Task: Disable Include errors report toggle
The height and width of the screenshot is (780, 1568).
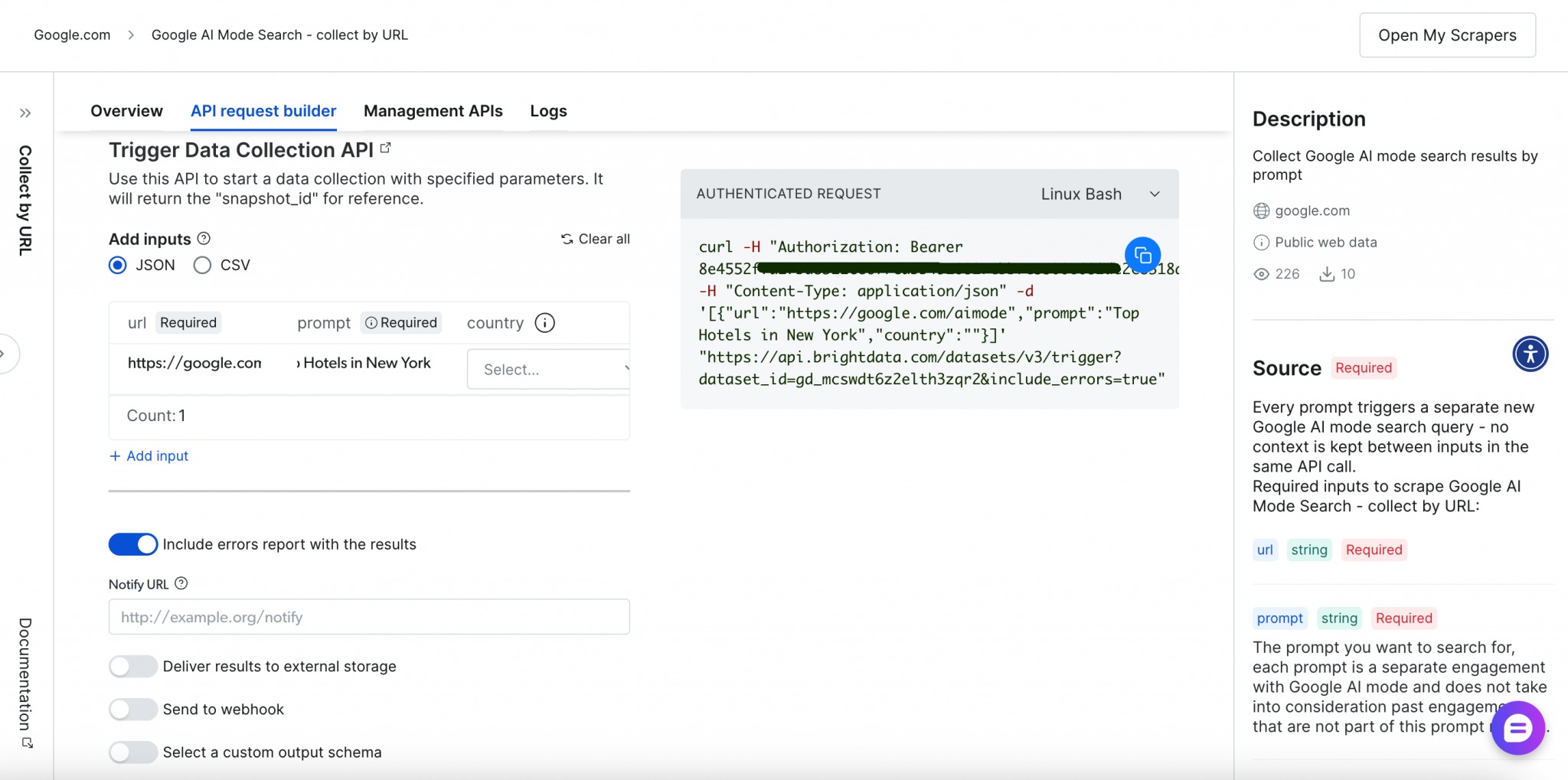Action: click(x=133, y=544)
